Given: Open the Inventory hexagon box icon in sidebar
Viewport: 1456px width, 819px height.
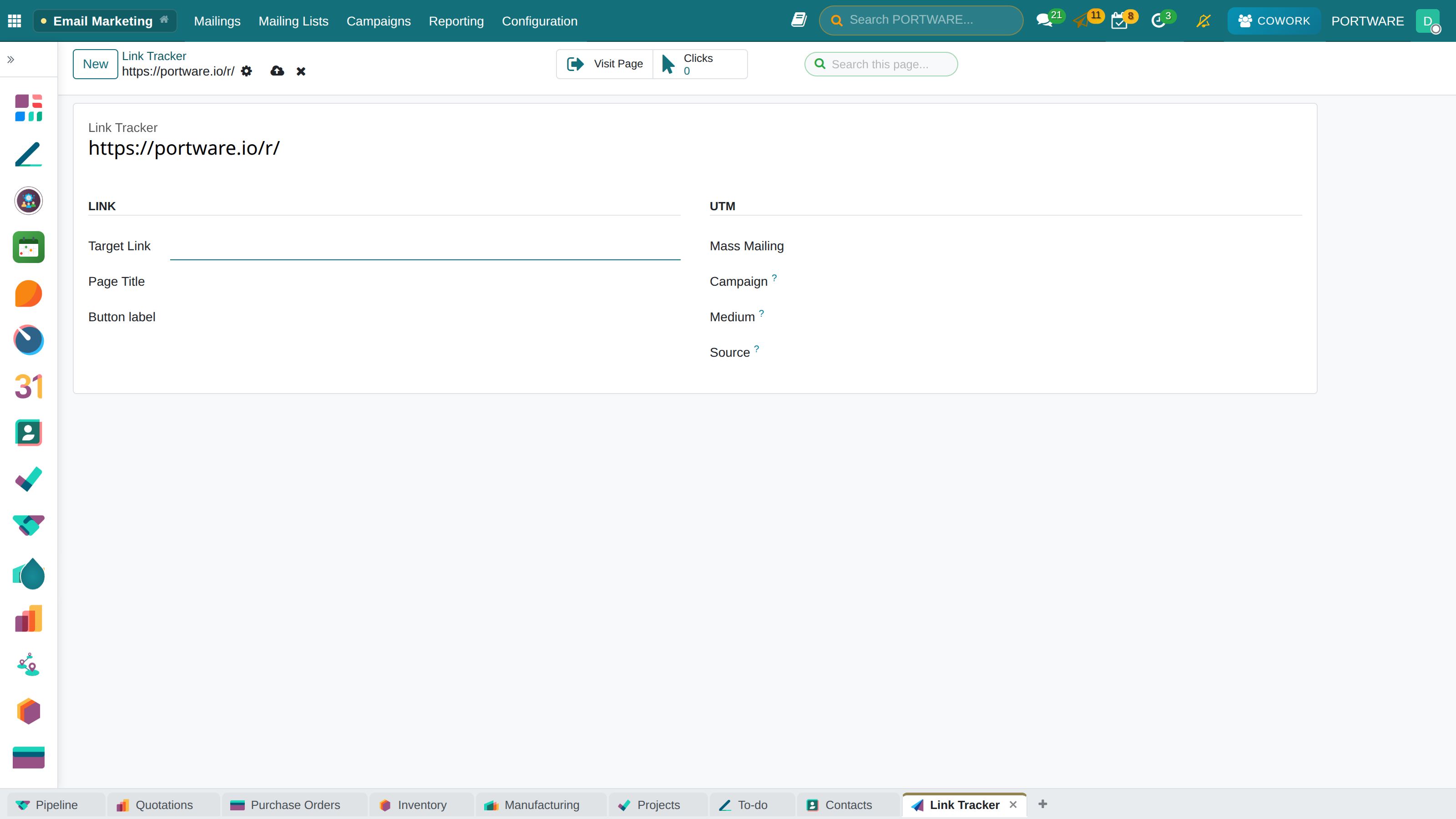Looking at the screenshot, I should point(28,711).
